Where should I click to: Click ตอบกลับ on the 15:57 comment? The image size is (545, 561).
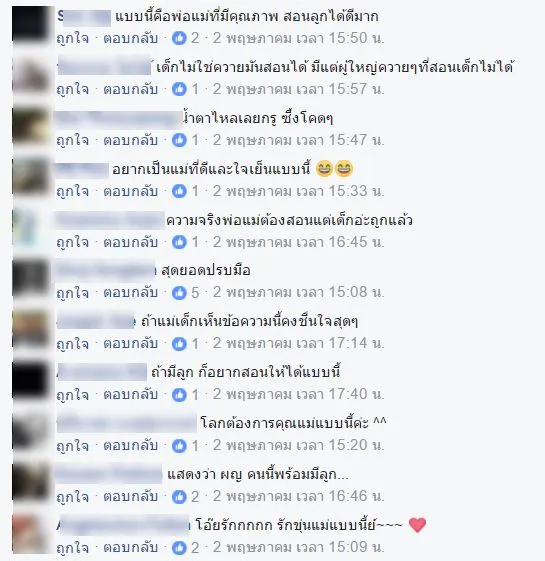point(131,89)
